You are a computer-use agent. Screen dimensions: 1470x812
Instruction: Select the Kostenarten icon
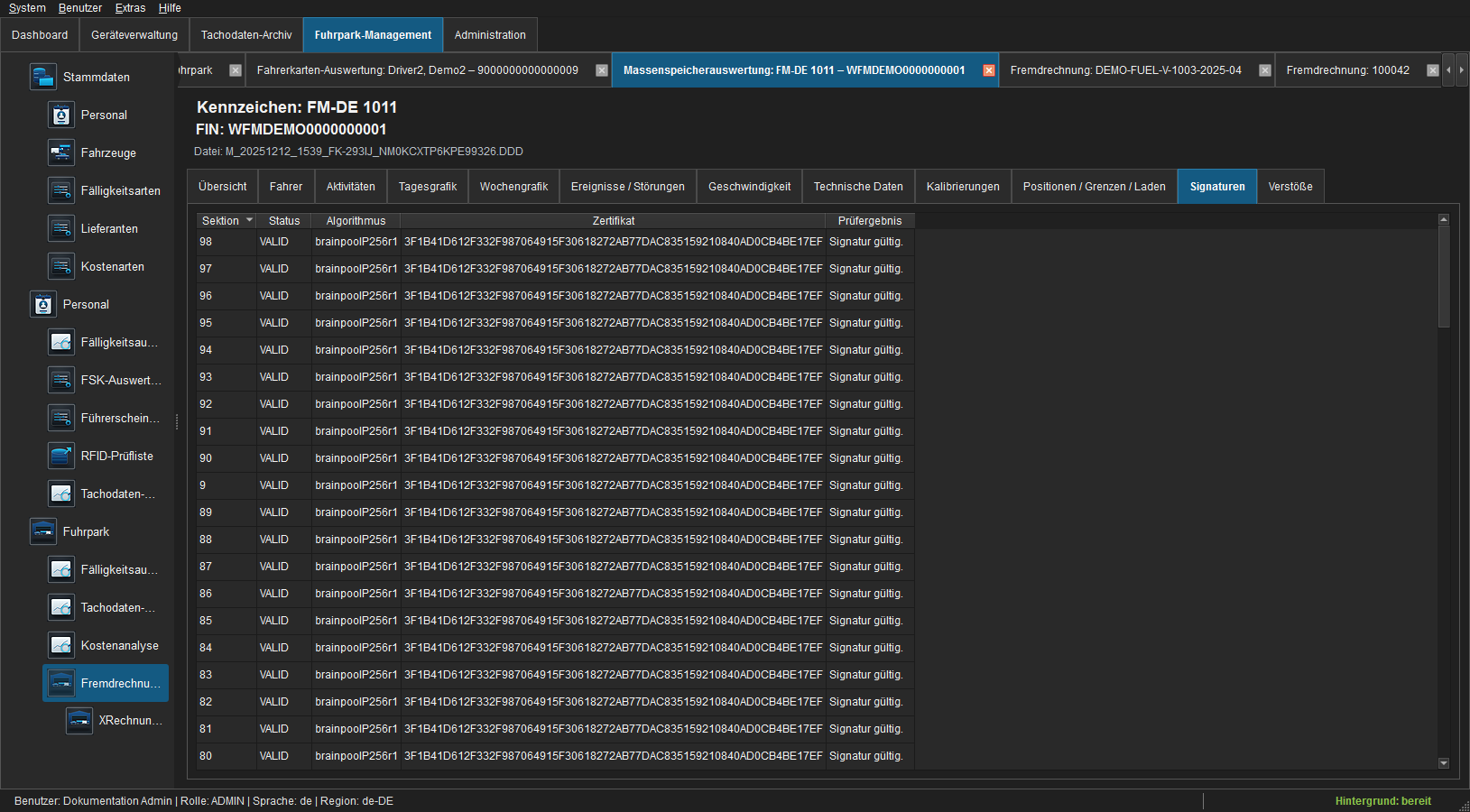tap(61, 266)
